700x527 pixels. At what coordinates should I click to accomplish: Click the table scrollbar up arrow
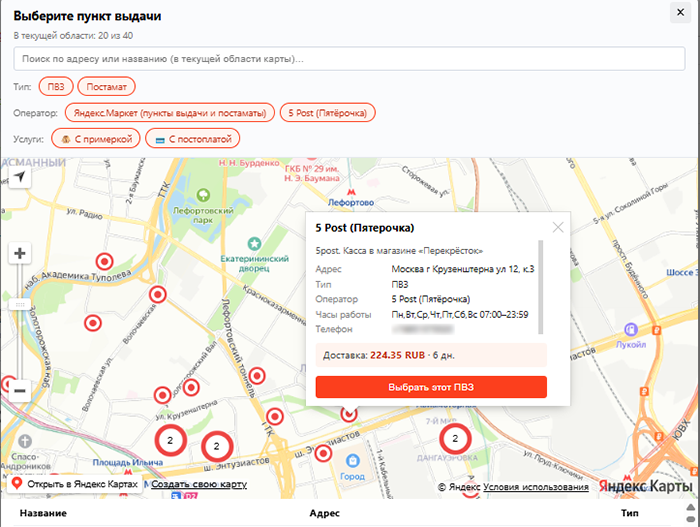(x=691, y=507)
